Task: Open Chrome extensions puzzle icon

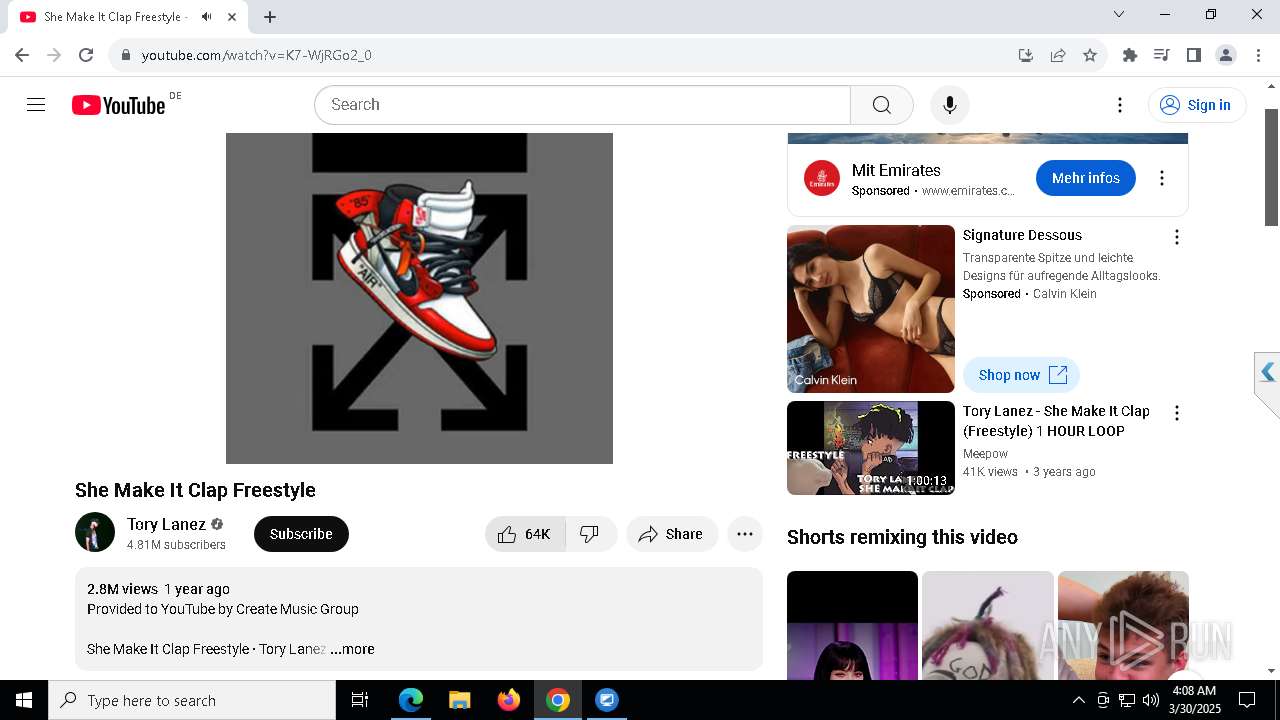Action: pos(1130,55)
